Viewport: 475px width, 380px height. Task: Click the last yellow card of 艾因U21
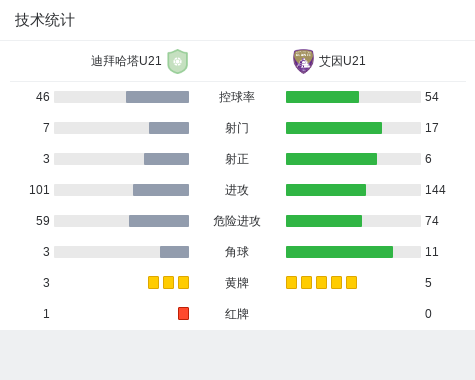[351, 282]
